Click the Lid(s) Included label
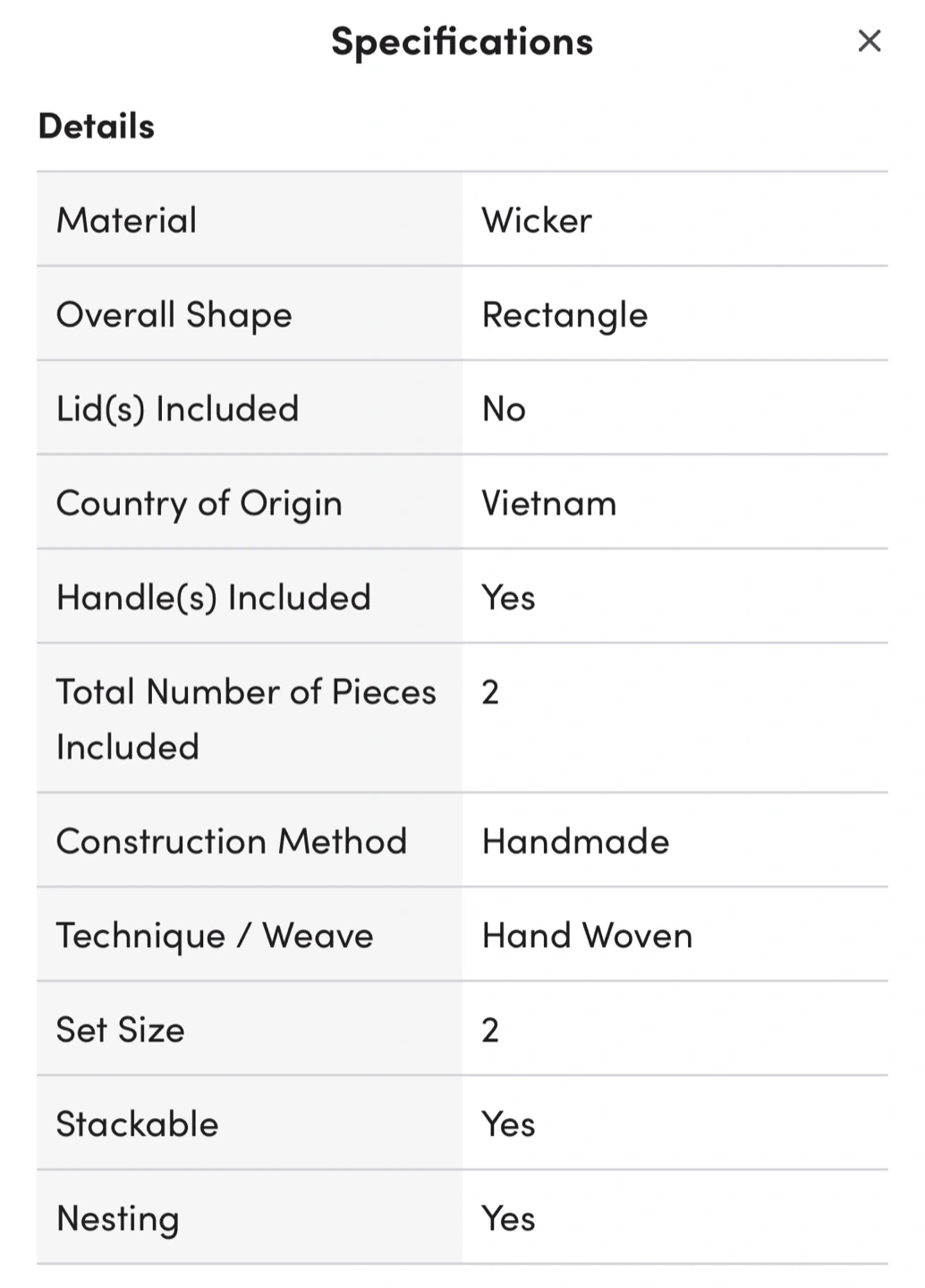This screenshot has height=1288, width=925. point(177,409)
